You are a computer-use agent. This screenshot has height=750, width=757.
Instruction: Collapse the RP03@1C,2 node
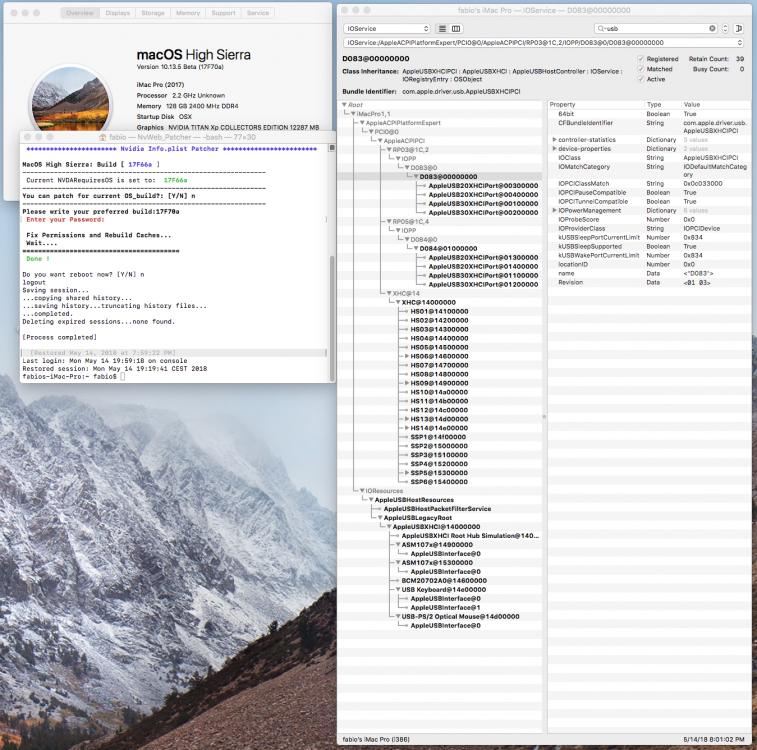point(389,150)
